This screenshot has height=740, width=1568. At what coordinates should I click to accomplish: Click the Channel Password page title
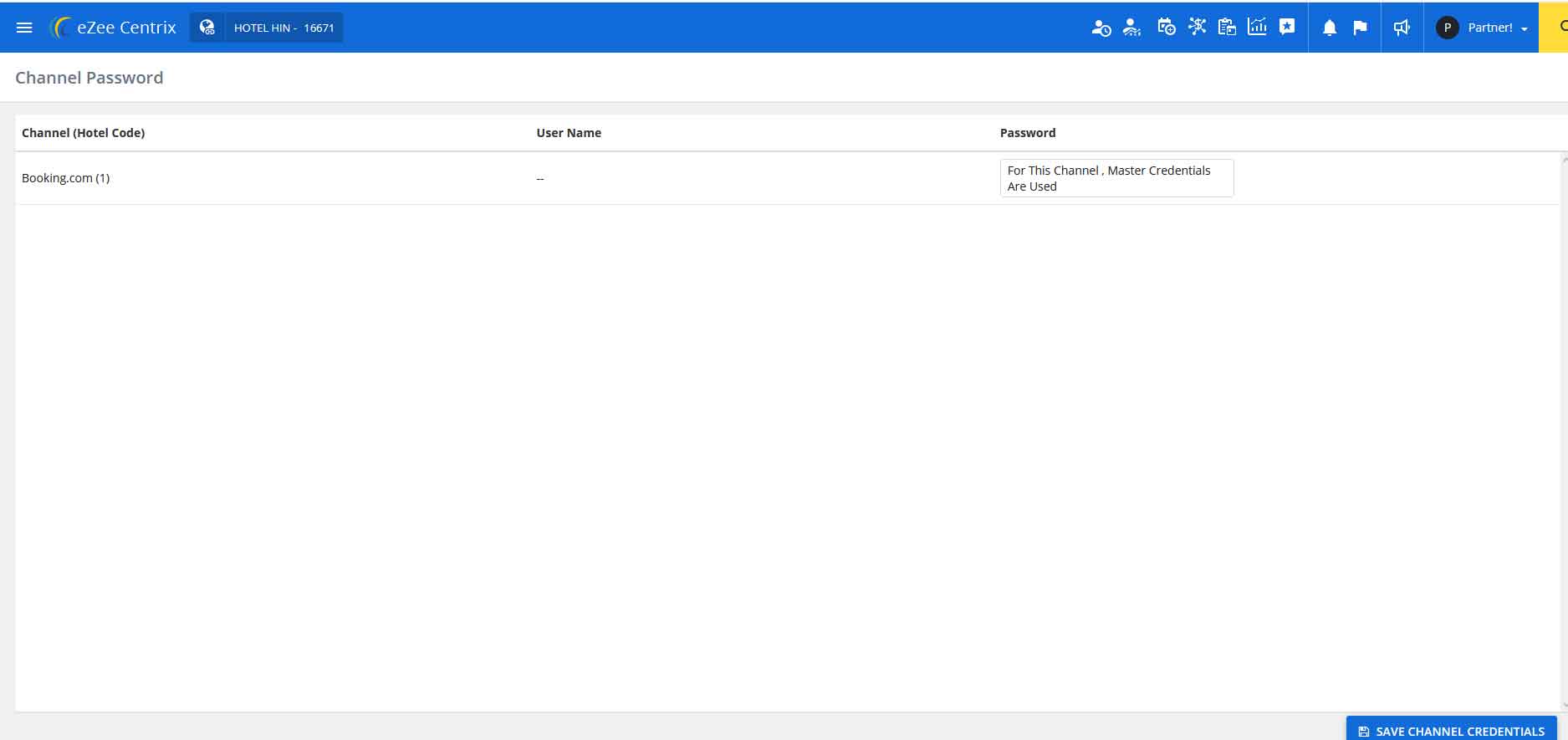[89, 78]
